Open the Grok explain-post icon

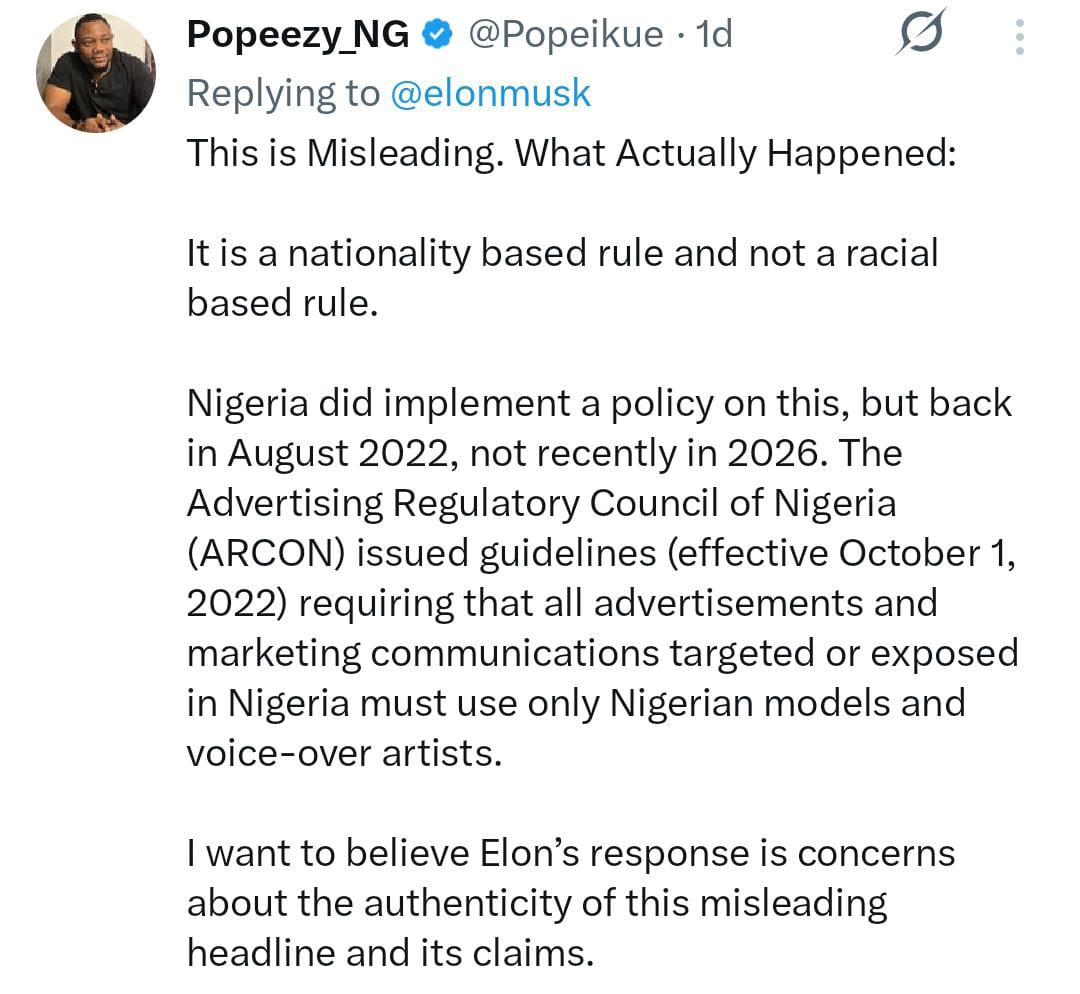pos(920,38)
